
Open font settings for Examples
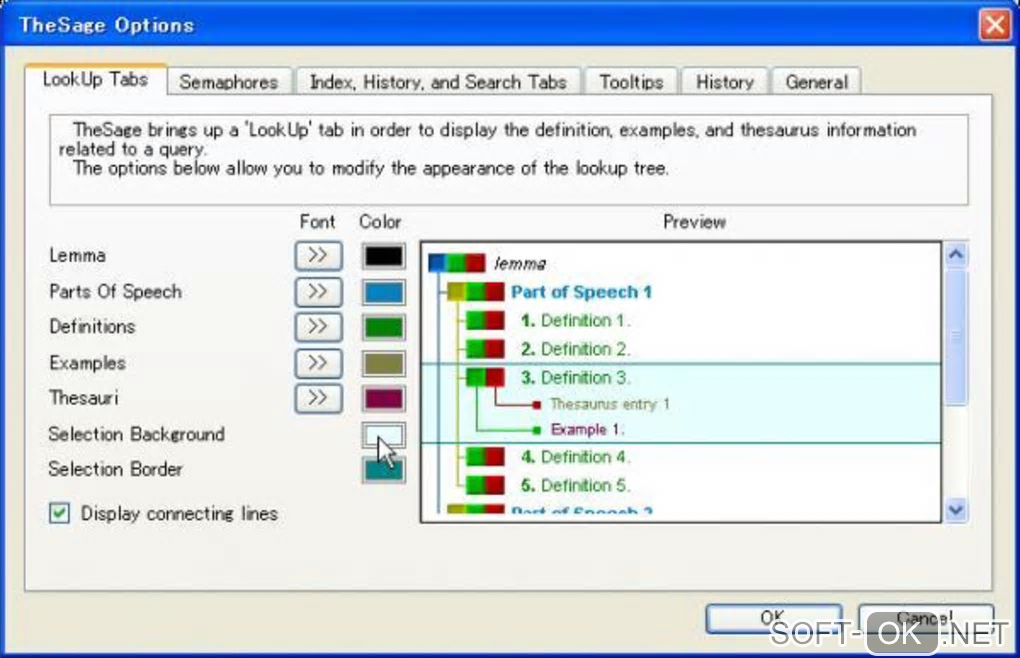click(318, 363)
